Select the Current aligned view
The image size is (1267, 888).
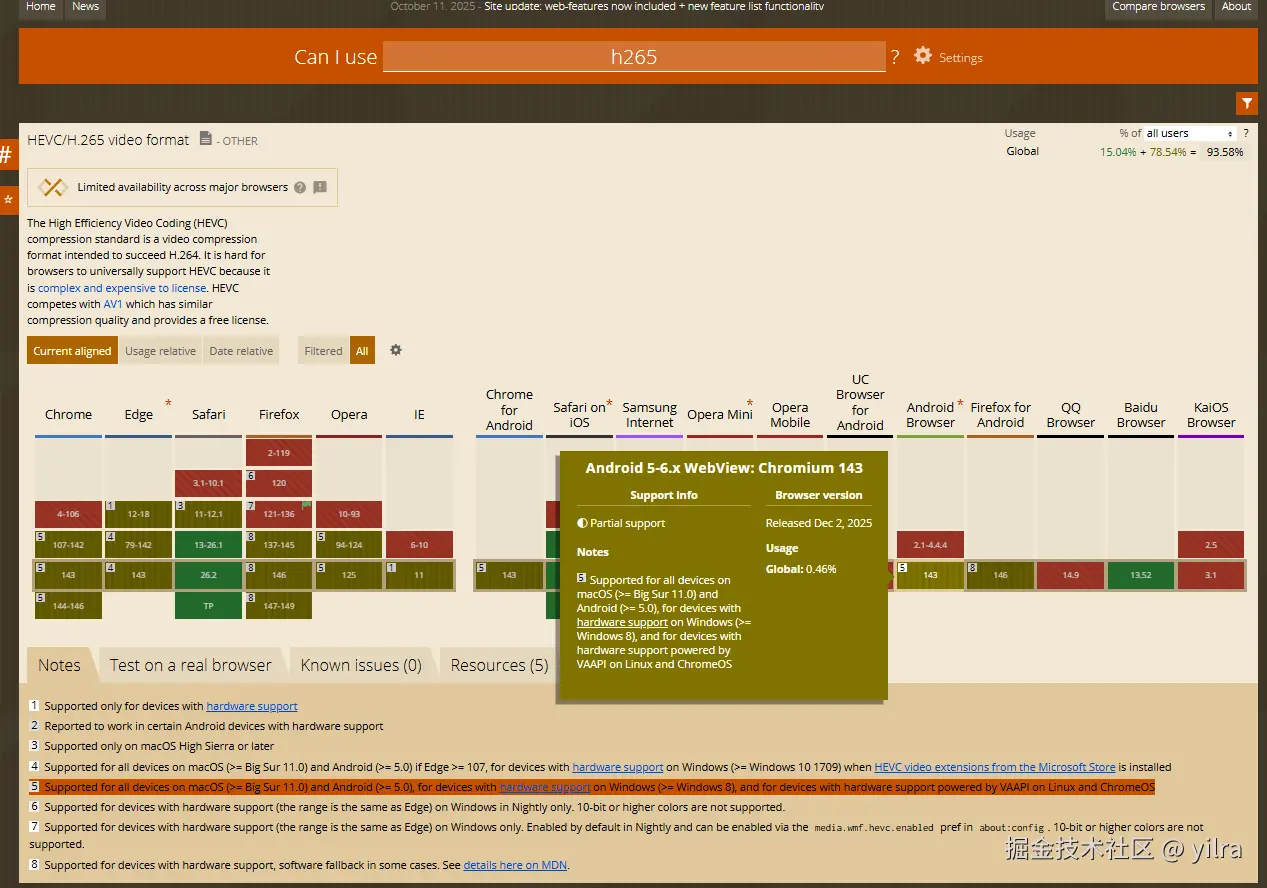[x=72, y=351]
